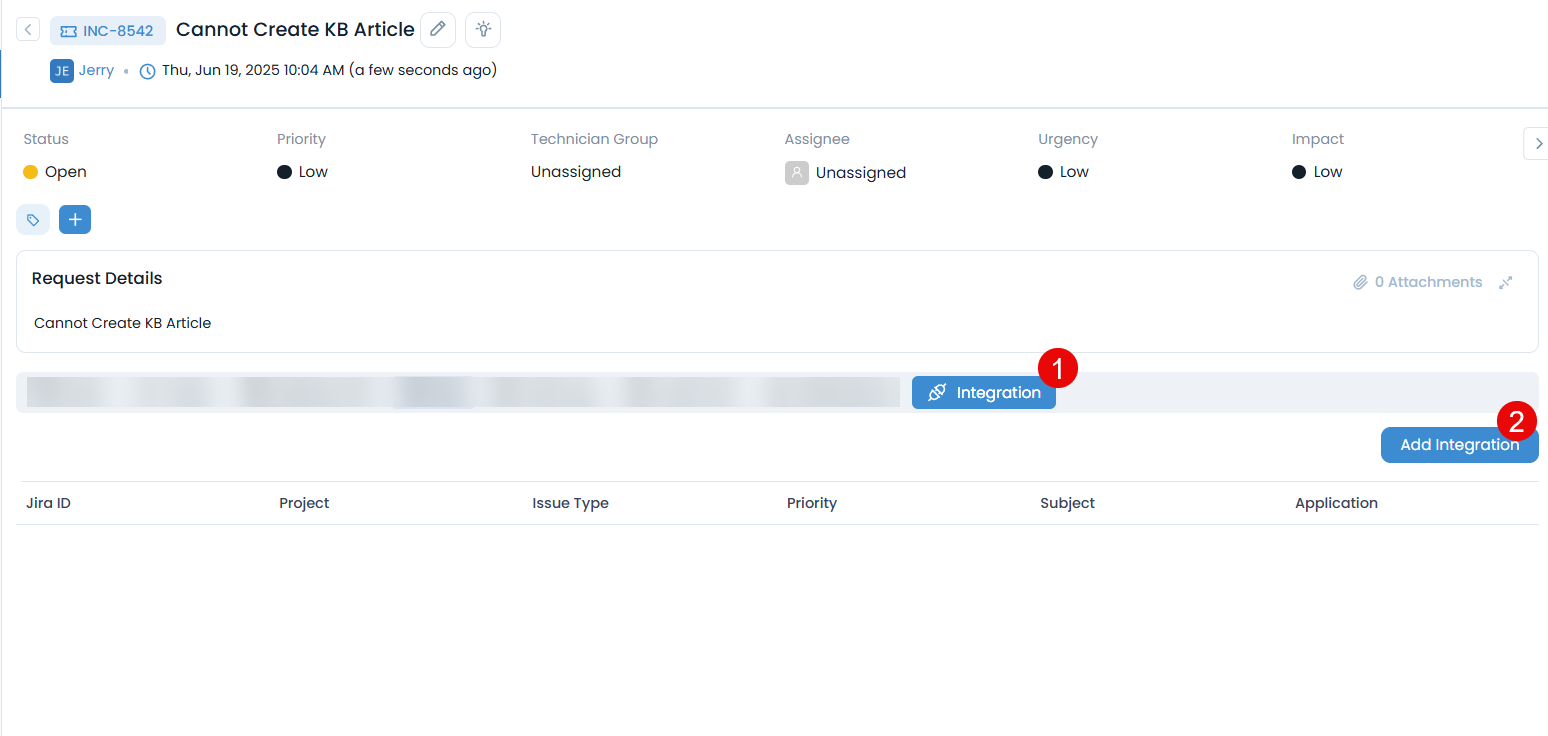This screenshot has height=736, width=1548.
Task: Click the Add Integration button
Action: coord(1459,444)
